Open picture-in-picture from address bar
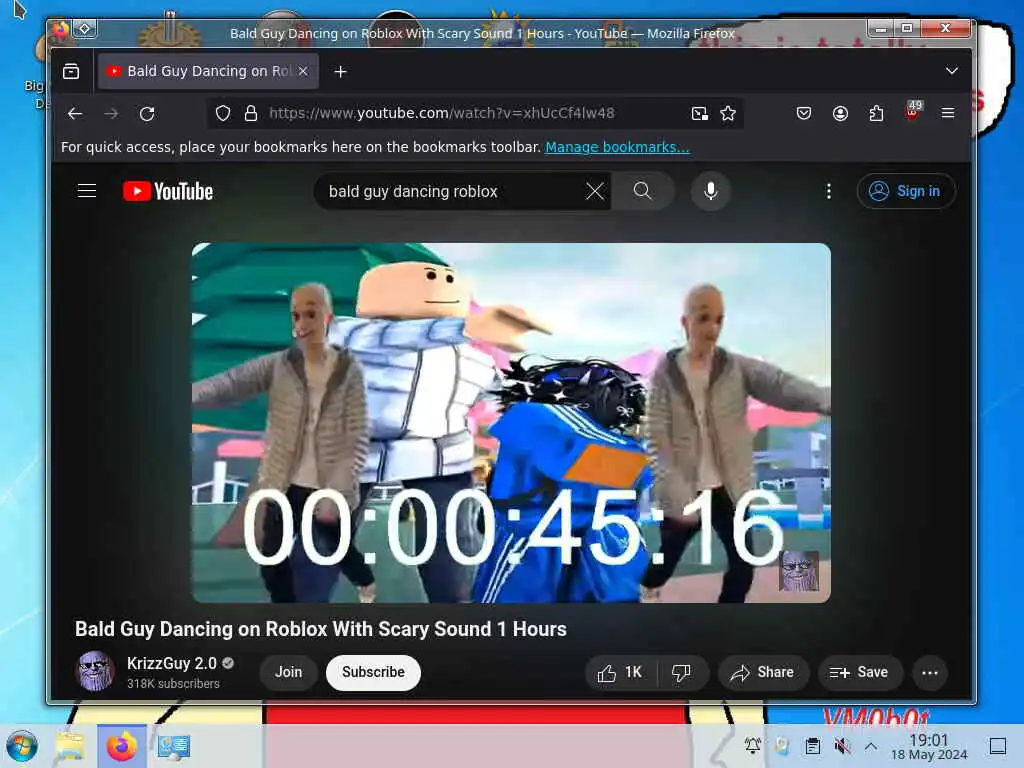This screenshot has width=1024, height=768. click(x=699, y=114)
